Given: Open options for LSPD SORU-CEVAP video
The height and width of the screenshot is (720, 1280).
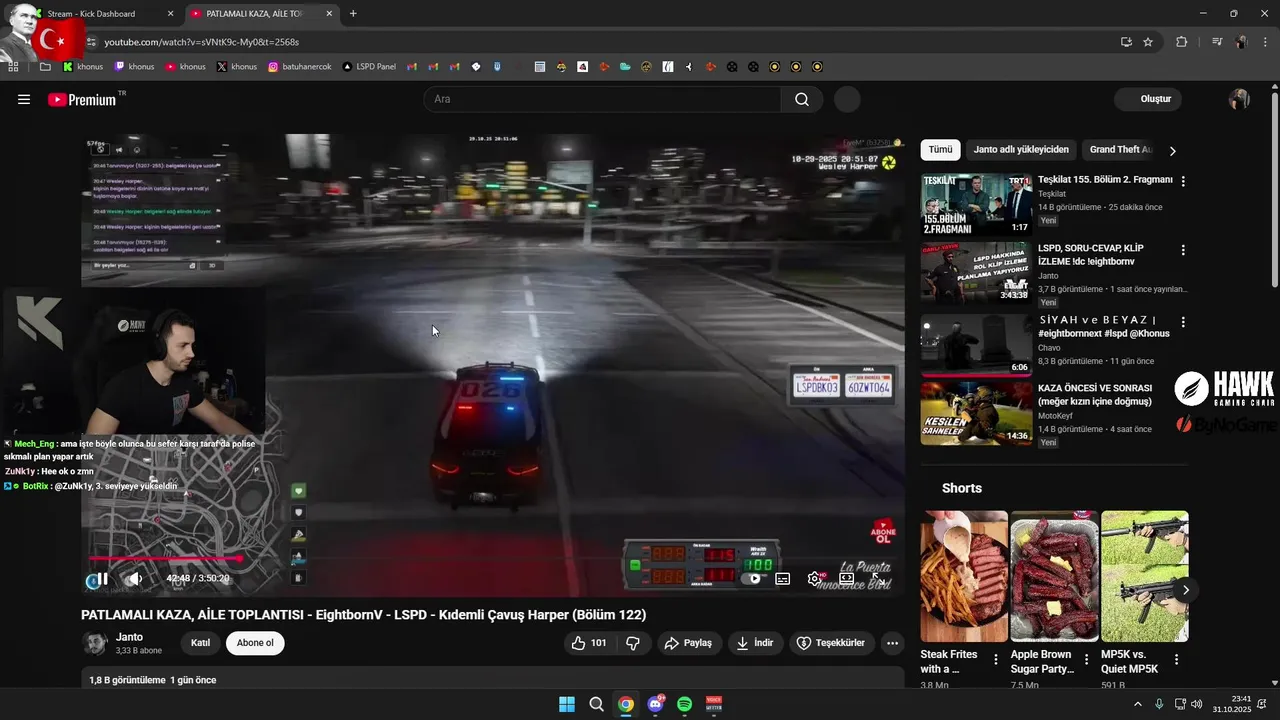Looking at the screenshot, I should (1183, 250).
